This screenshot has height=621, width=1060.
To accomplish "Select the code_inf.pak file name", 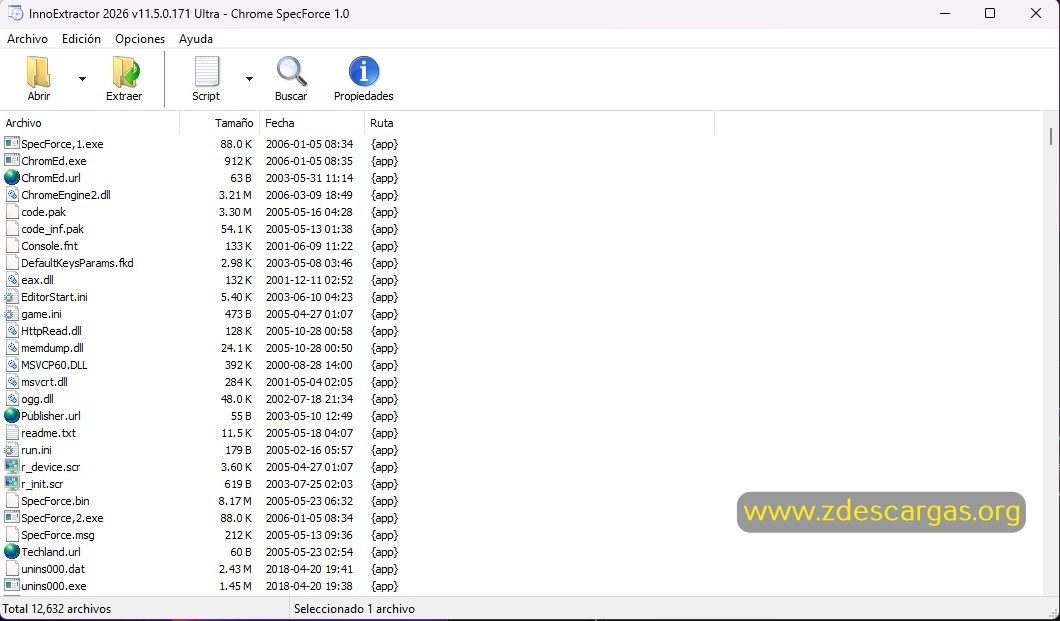I will pyautogui.click(x=52, y=229).
